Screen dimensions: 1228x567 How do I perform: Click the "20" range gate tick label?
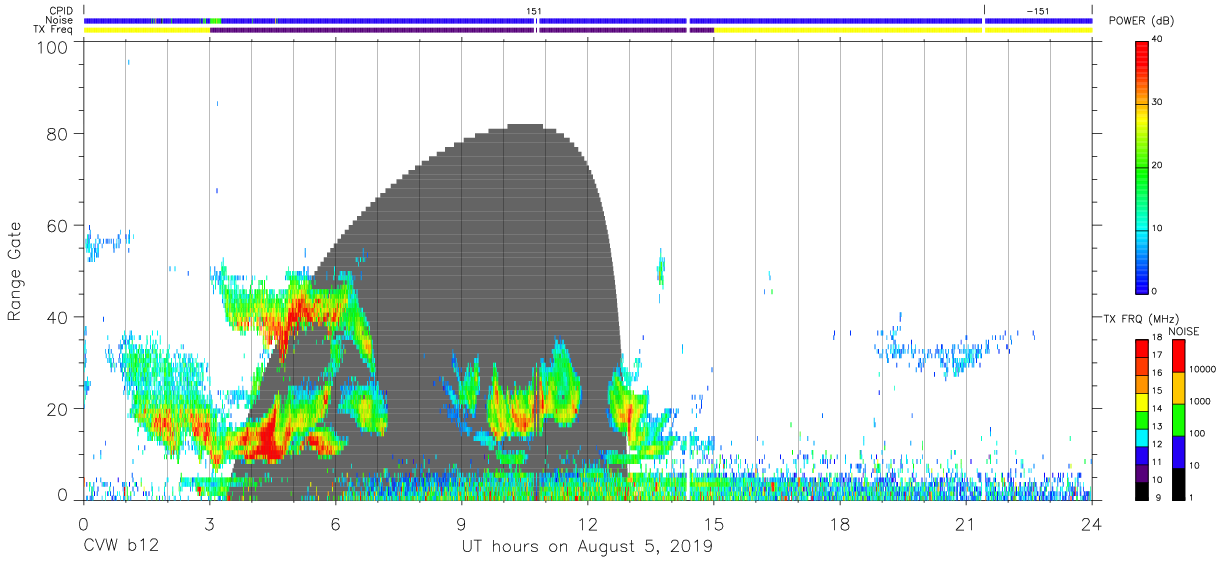click(58, 409)
